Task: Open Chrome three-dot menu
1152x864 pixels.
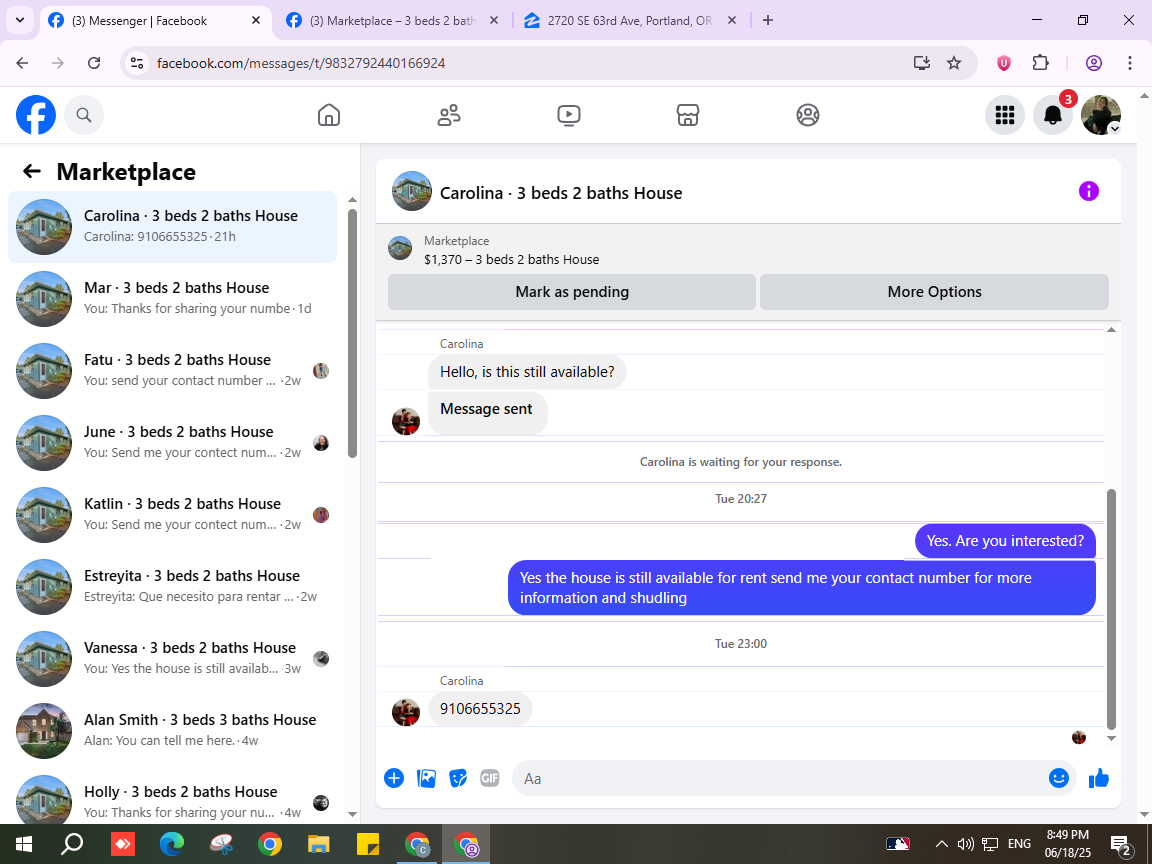Action: click(x=1130, y=63)
